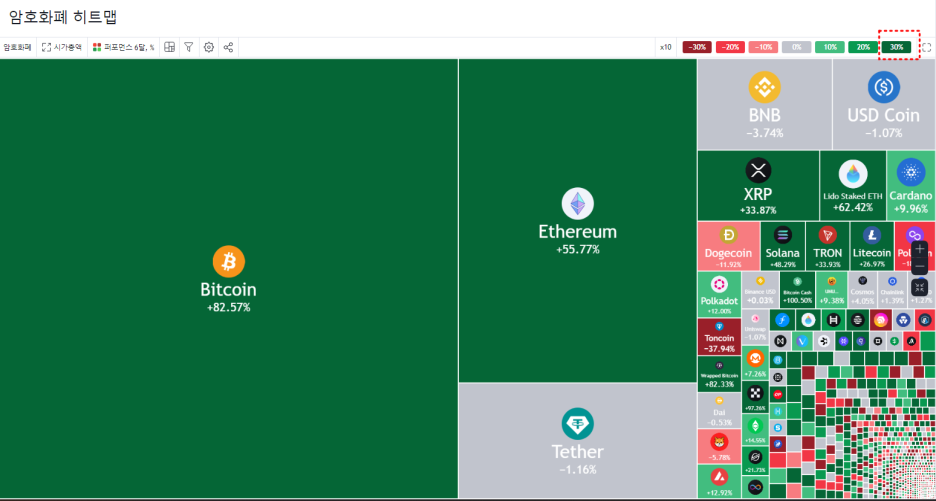The height and width of the screenshot is (501, 936).
Task: Click the +62.42% Lido Staked ETH value
Action: click(x=853, y=208)
